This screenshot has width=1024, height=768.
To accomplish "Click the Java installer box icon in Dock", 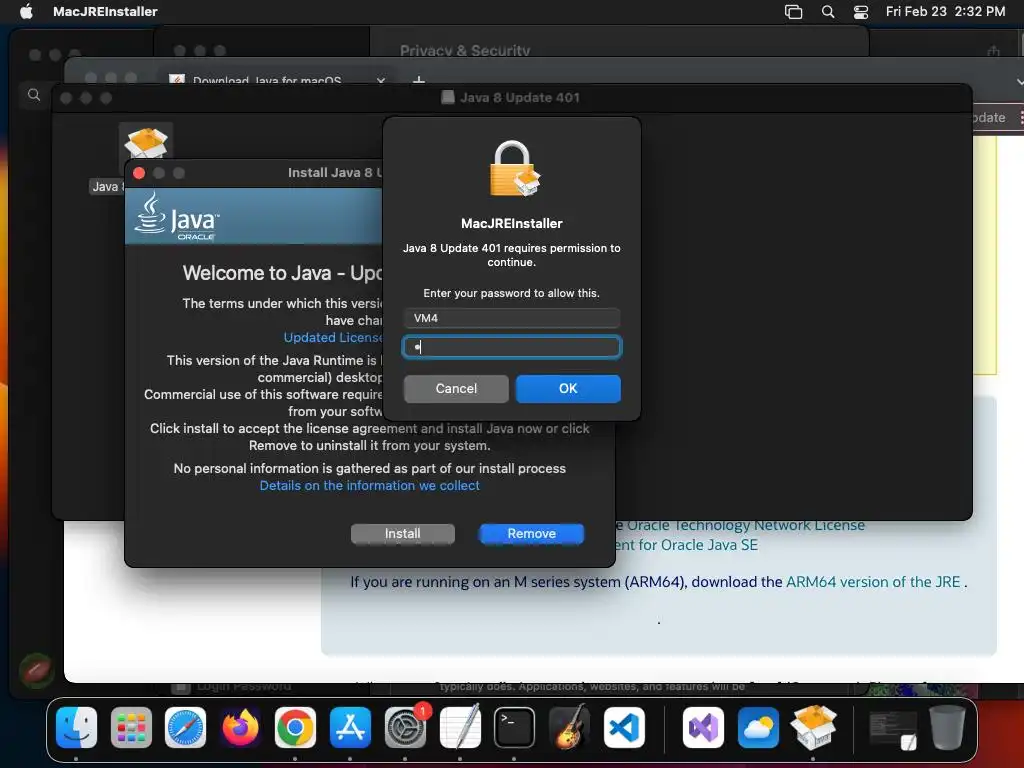I will coord(813,727).
